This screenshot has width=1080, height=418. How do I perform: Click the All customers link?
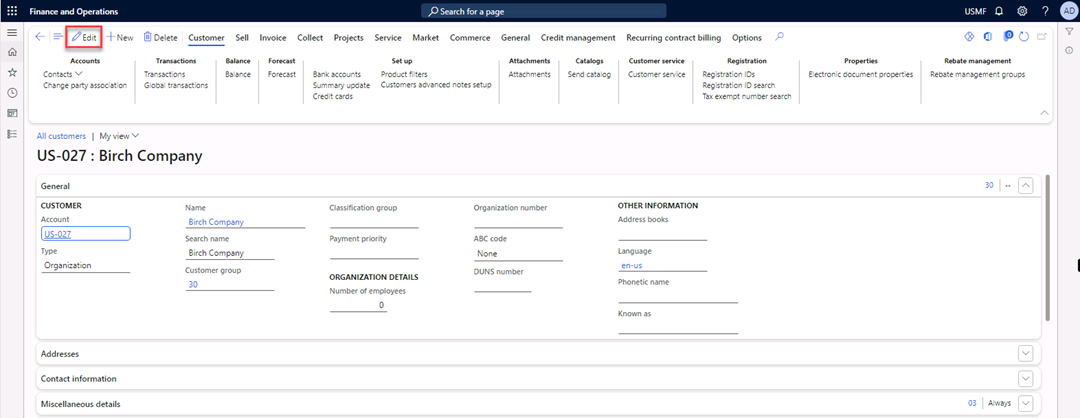(61, 136)
